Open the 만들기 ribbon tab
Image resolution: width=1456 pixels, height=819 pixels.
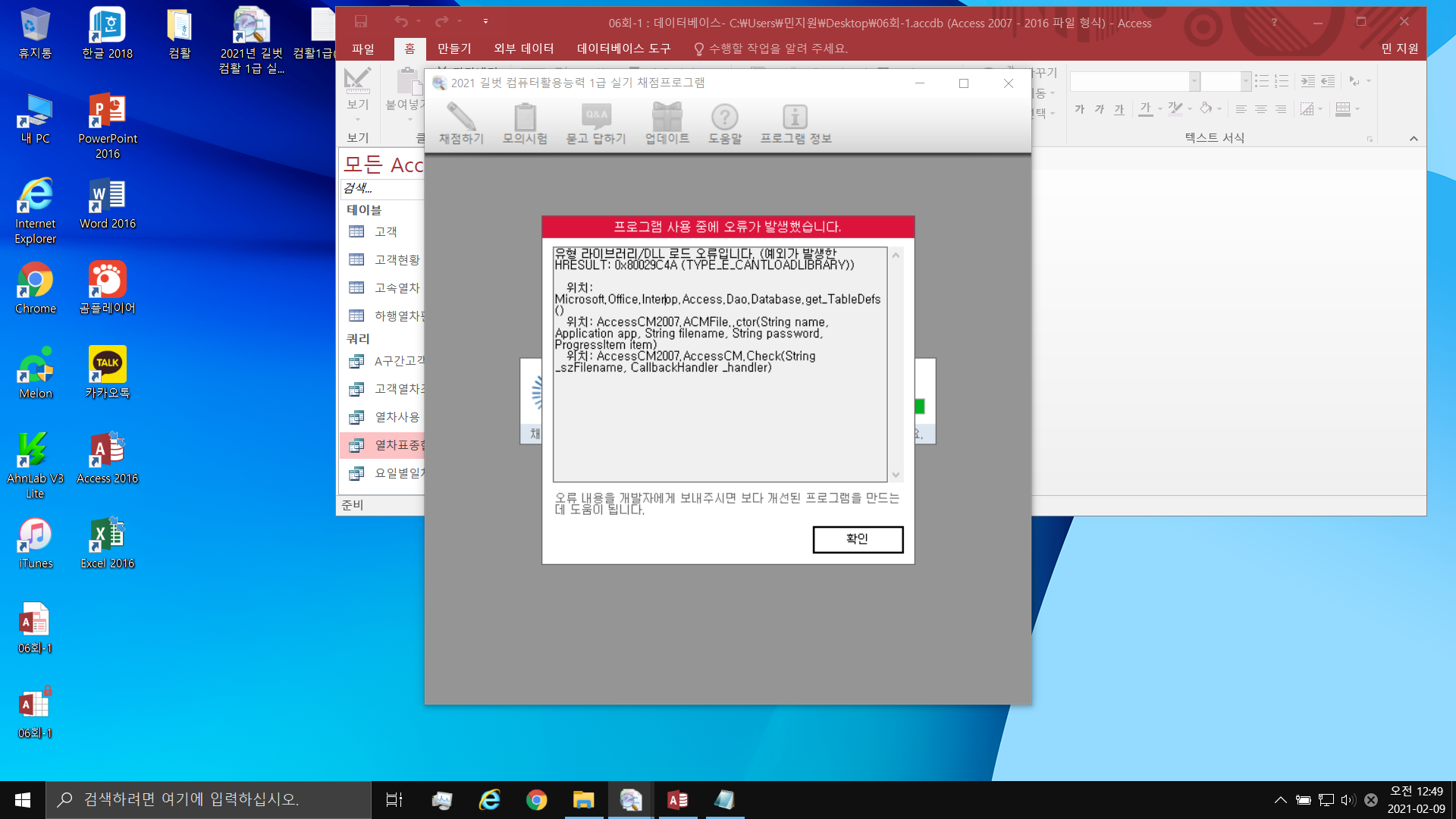point(454,49)
